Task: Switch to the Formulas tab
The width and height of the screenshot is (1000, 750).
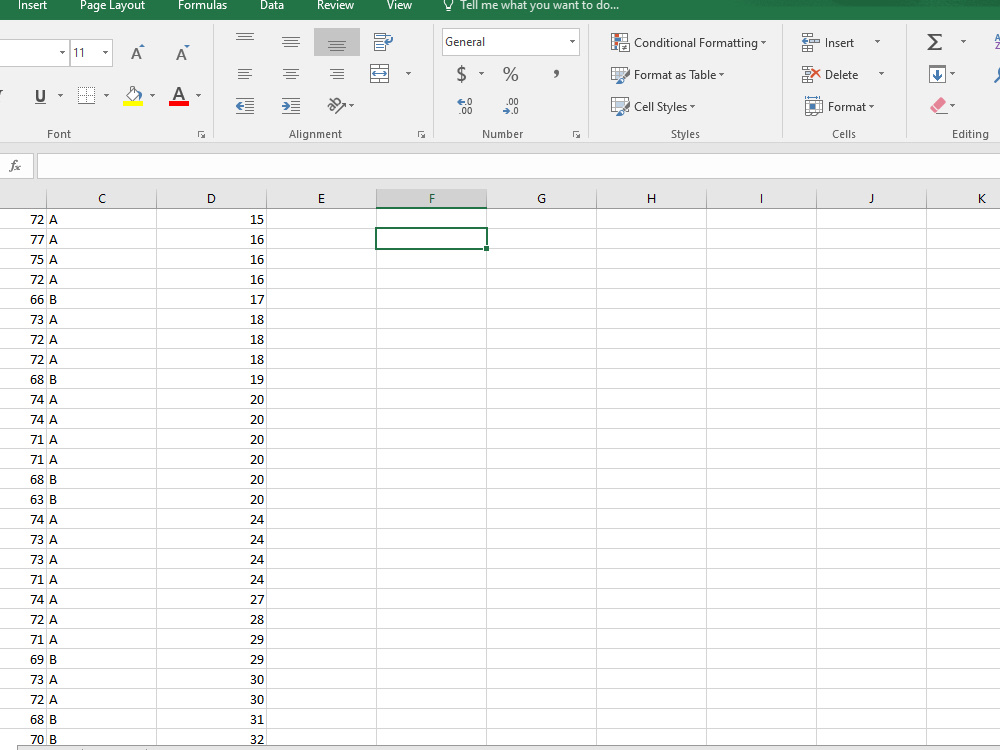Action: [x=202, y=6]
